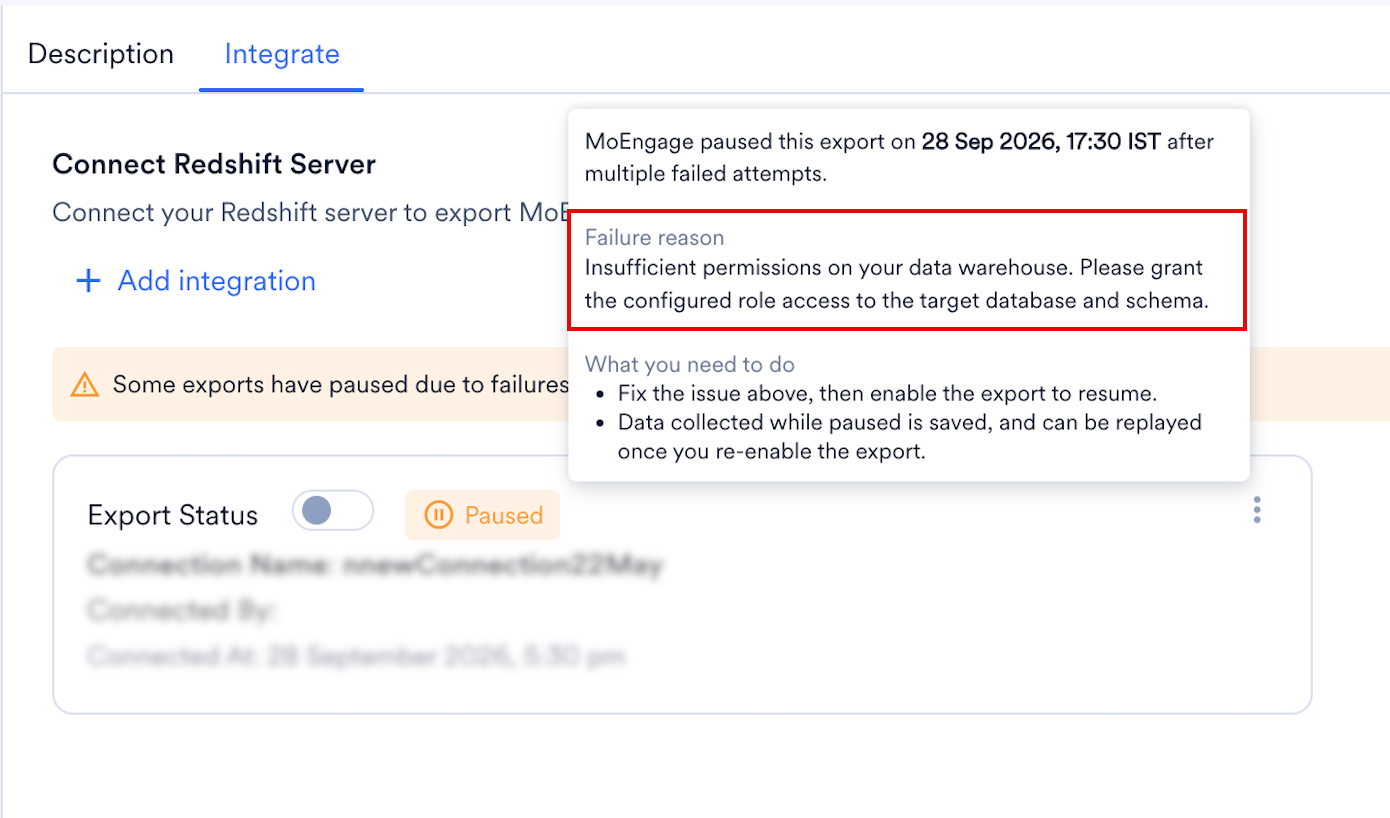Click the '28 Sep 2026, 17:30 IST' timestamp

pyautogui.click(x=1041, y=142)
